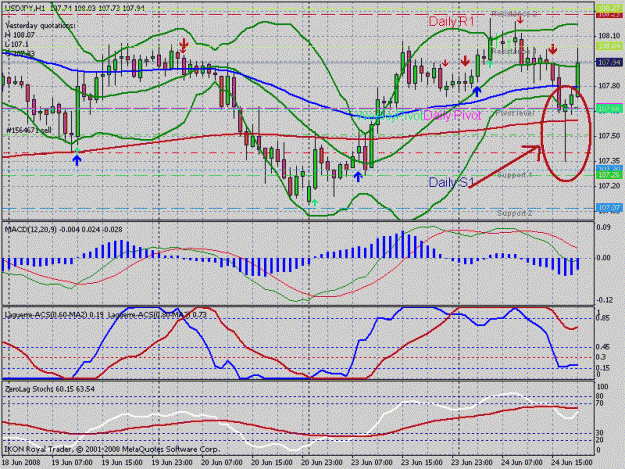Viewport: 625px width, 469px height.
Task: Select the 'Daily S1' chart label
Action: pyautogui.click(x=452, y=182)
